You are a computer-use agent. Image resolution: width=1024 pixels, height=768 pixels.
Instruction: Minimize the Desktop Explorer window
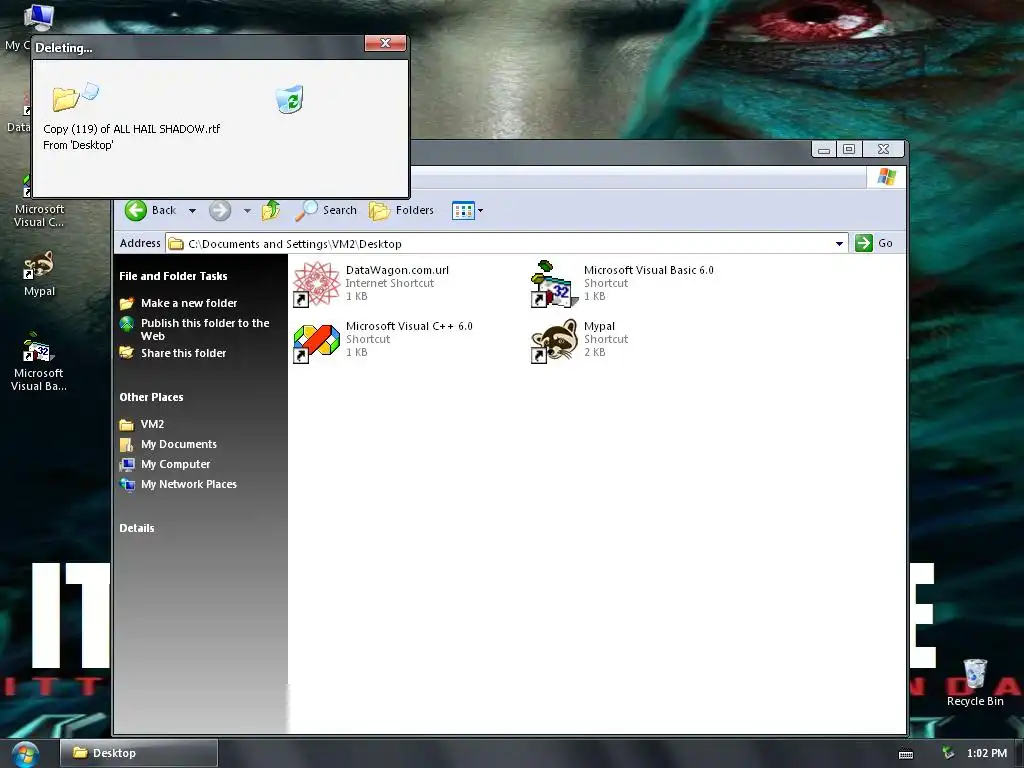click(x=824, y=150)
